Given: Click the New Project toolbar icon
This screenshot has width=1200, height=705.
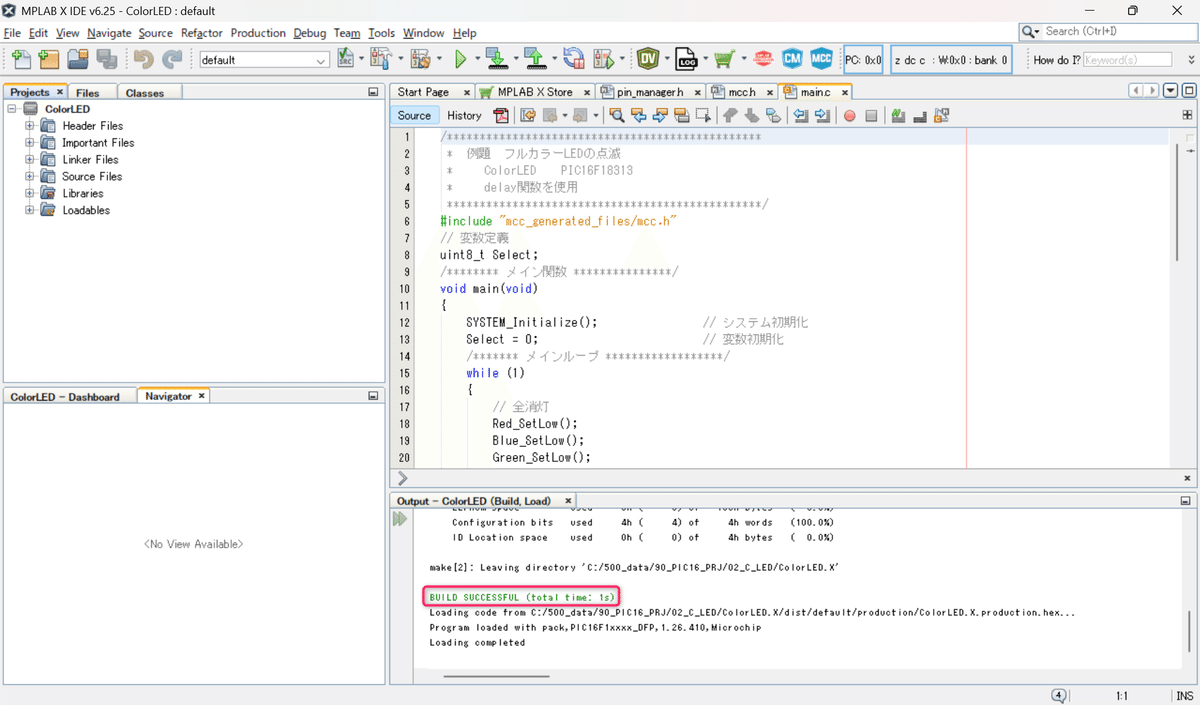Looking at the screenshot, I should coord(49,60).
